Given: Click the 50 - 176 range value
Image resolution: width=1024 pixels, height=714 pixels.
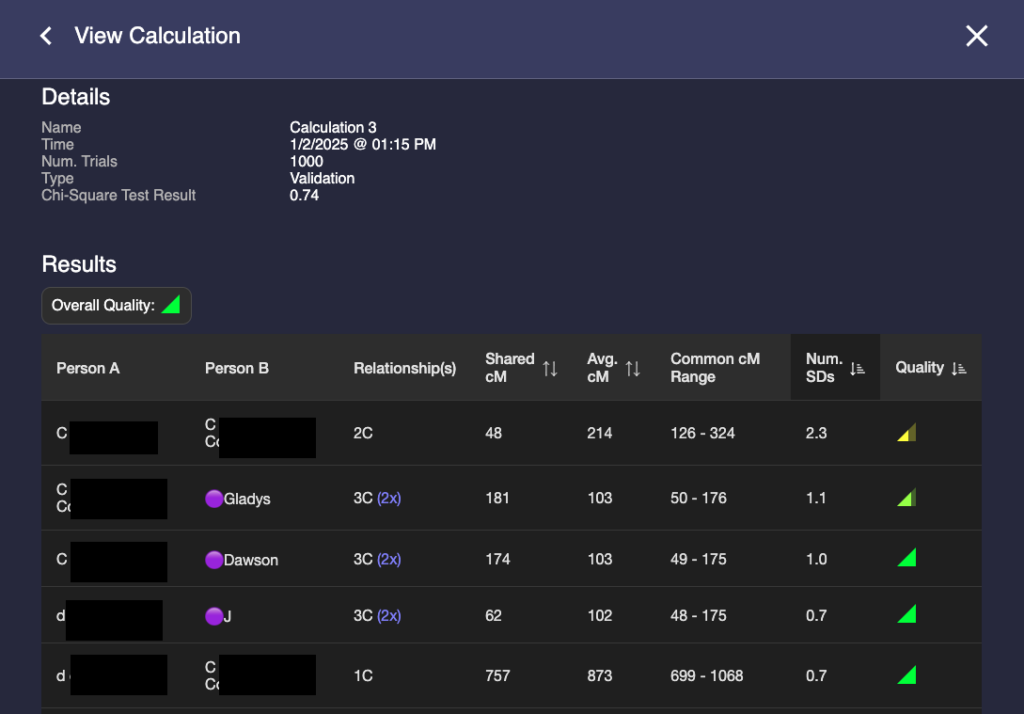Looking at the screenshot, I should click(698, 498).
